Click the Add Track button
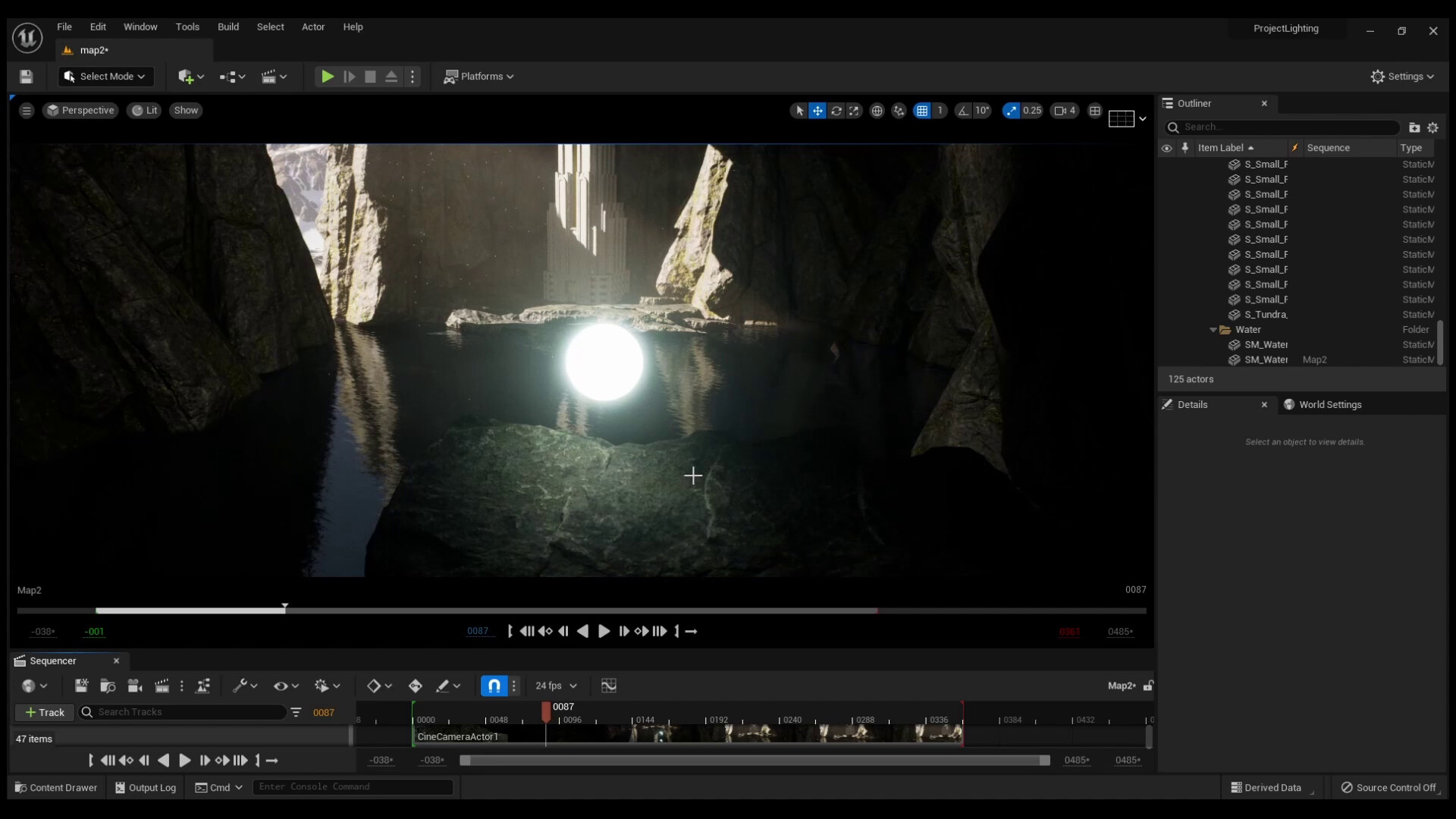1456x819 pixels. pos(45,712)
